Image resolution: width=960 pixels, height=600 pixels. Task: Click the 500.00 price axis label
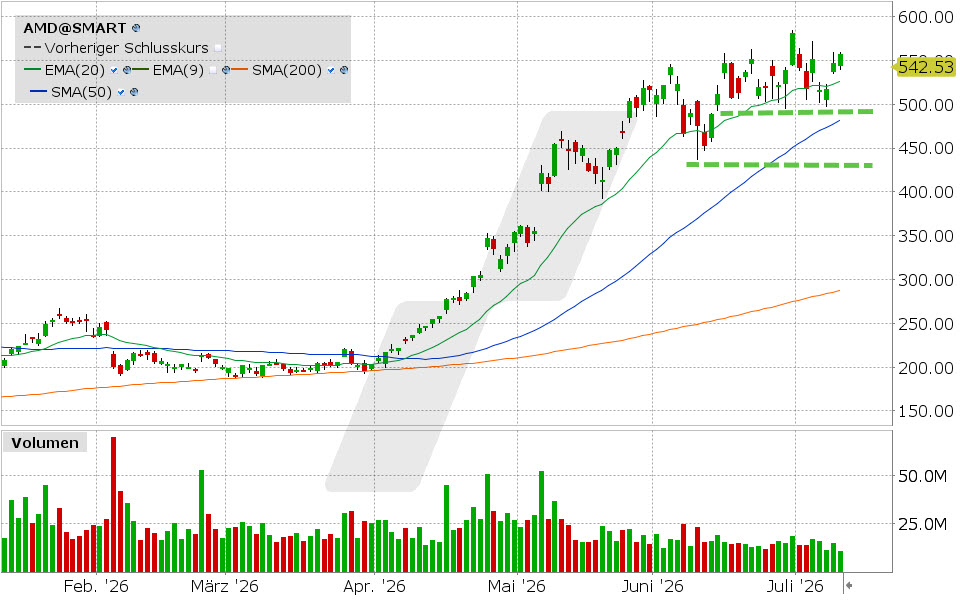click(x=926, y=105)
